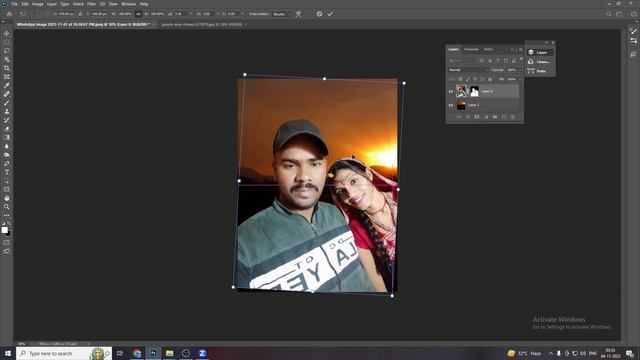Commit the transform with the checkmark
Viewport: 640px width, 360px height.
tap(330, 14)
